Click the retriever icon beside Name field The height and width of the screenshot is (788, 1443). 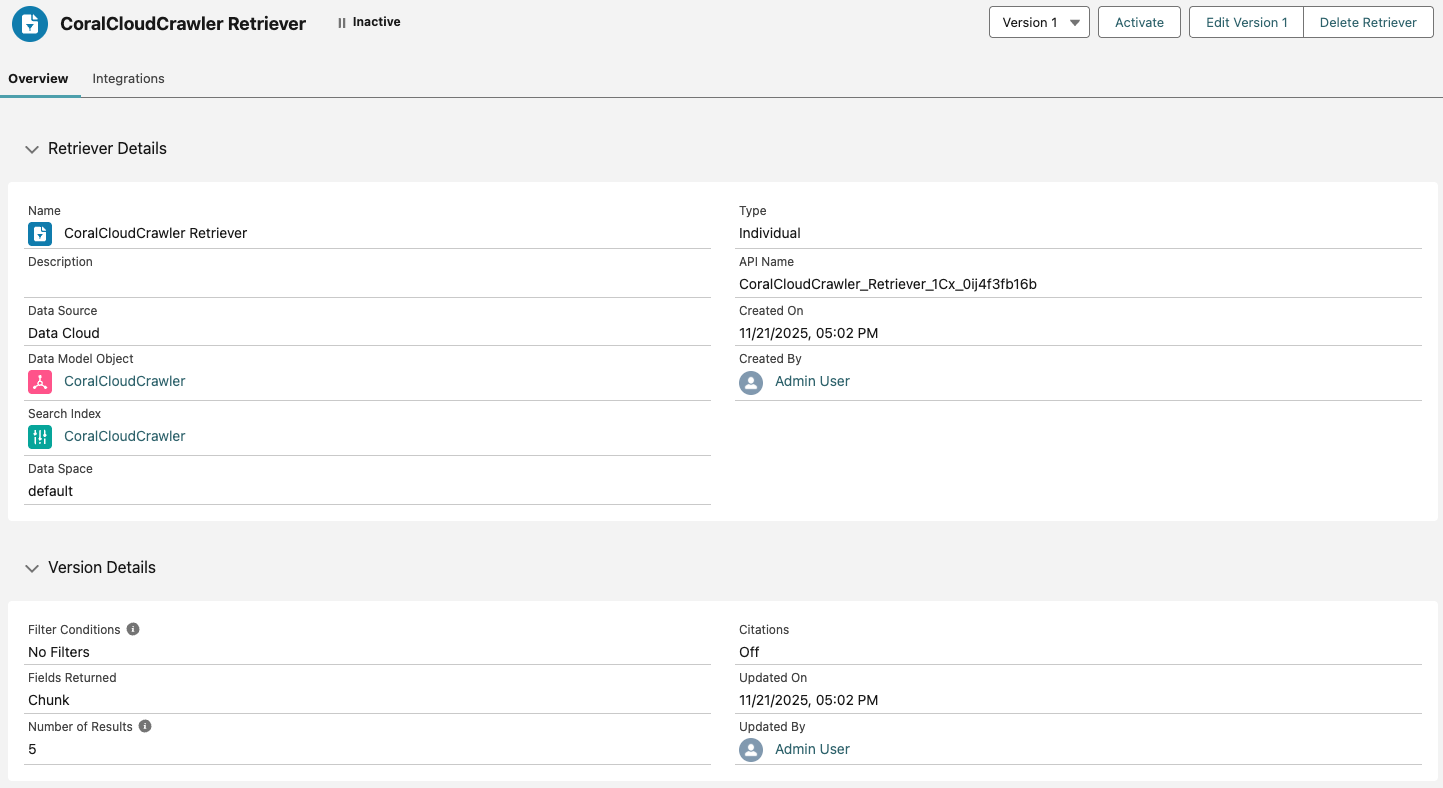coord(40,234)
